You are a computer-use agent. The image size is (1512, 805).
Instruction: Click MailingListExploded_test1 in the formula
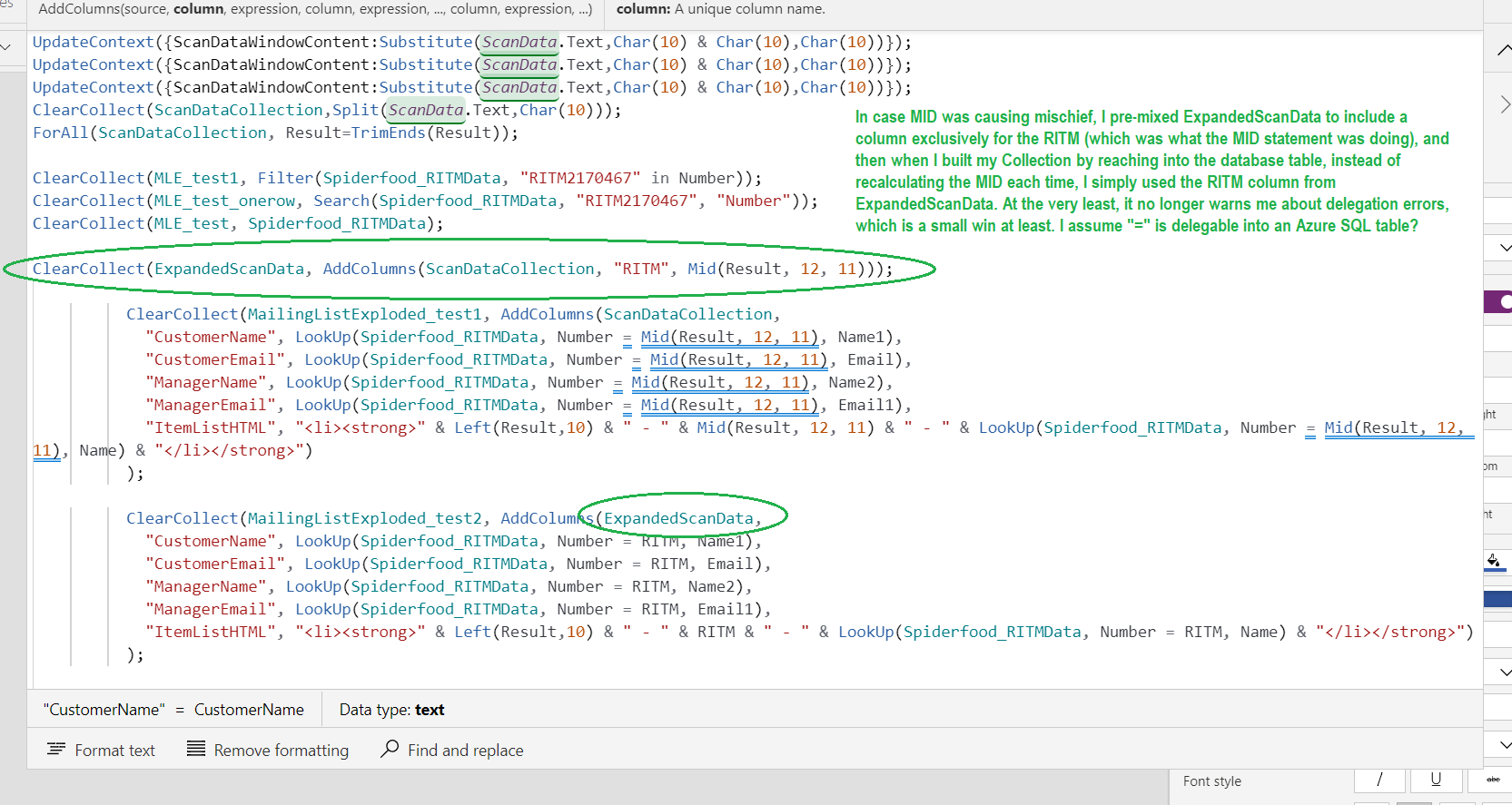pos(364,314)
